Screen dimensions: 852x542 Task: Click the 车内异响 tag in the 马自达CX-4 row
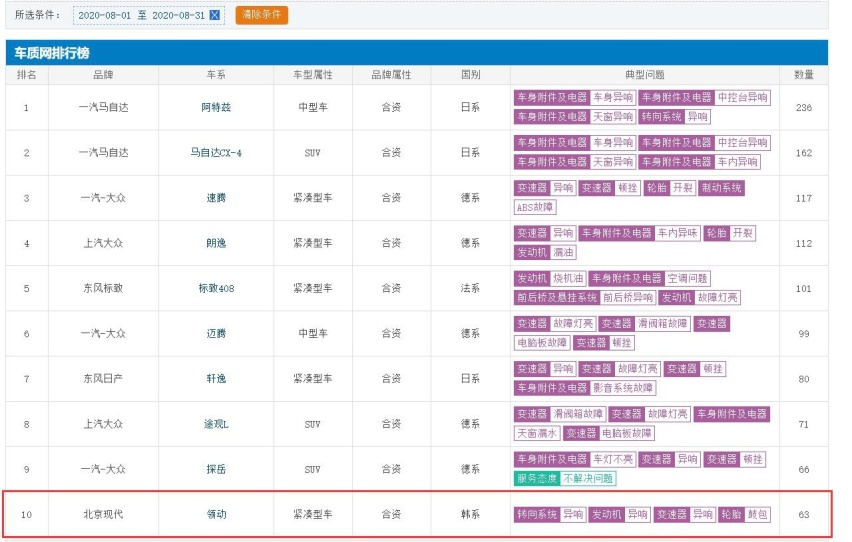click(737, 162)
